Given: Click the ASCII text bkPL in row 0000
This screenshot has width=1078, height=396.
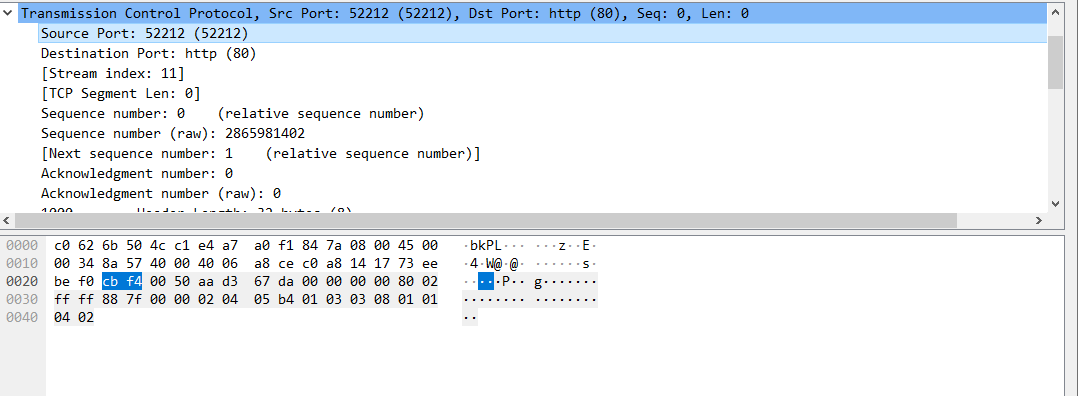Looking at the screenshot, I should point(486,245).
